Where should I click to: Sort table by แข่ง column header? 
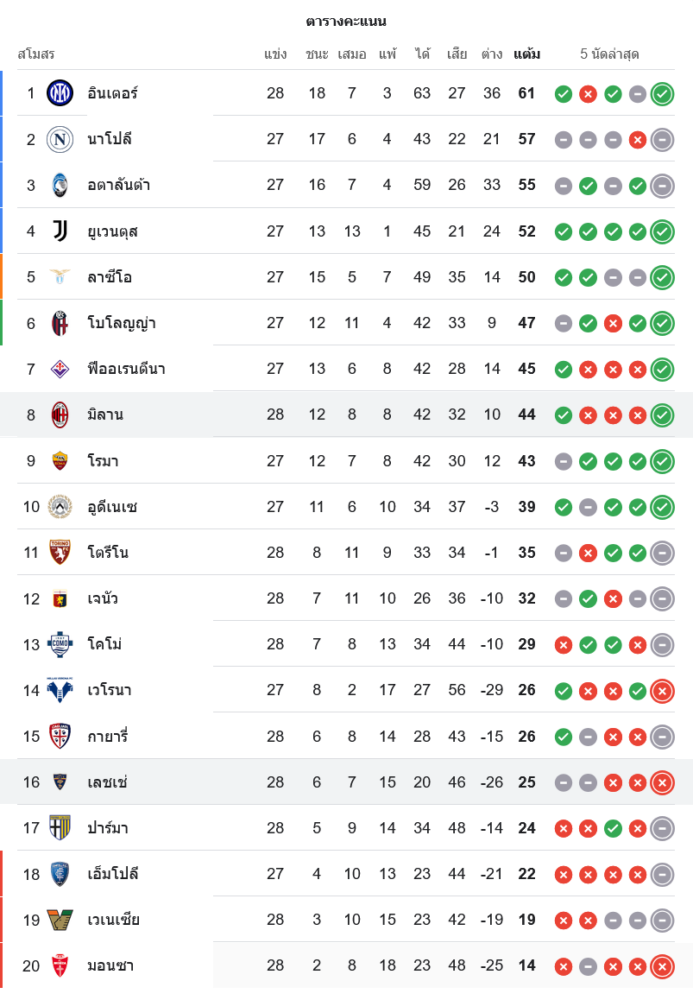pyautogui.click(x=276, y=54)
